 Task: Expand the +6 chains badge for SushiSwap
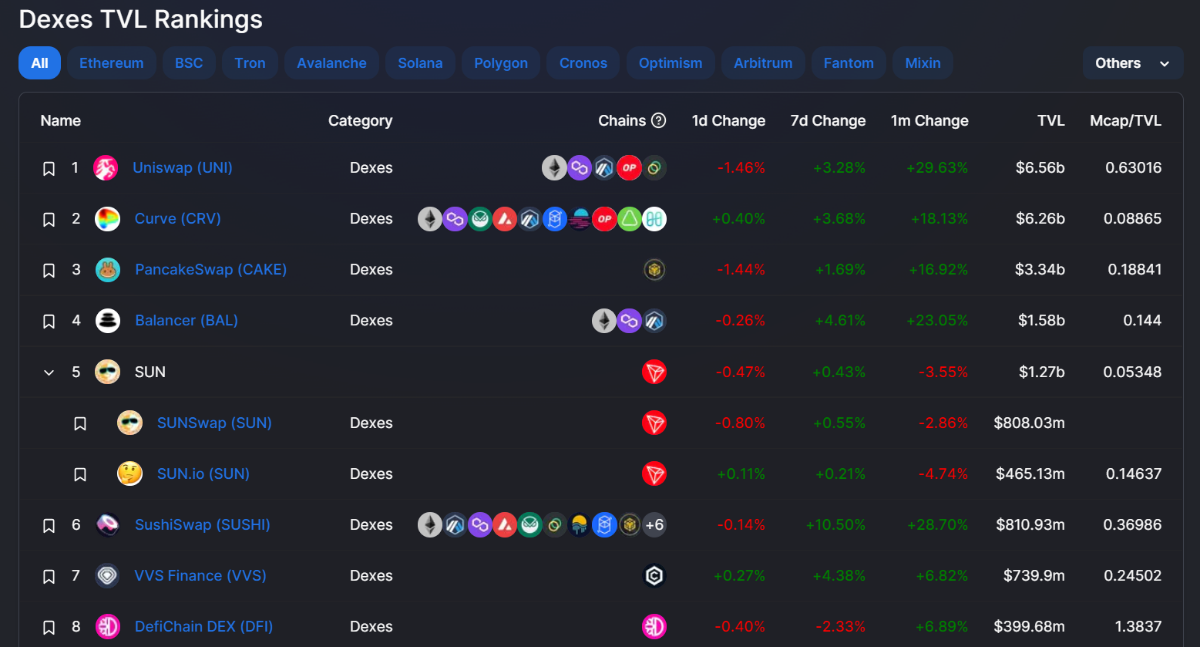tap(654, 525)
